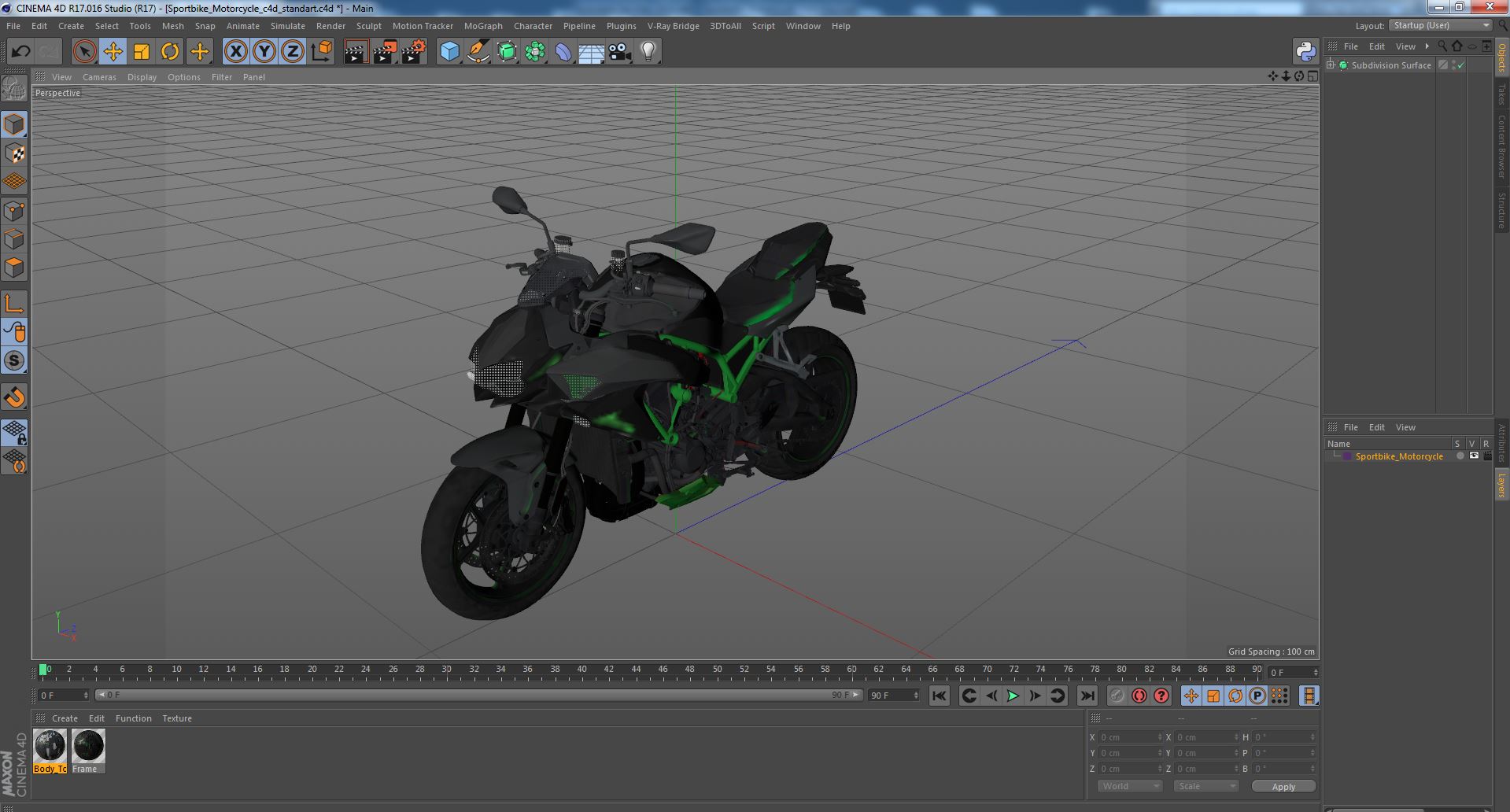Toggle X axis lock

point(235,52)
